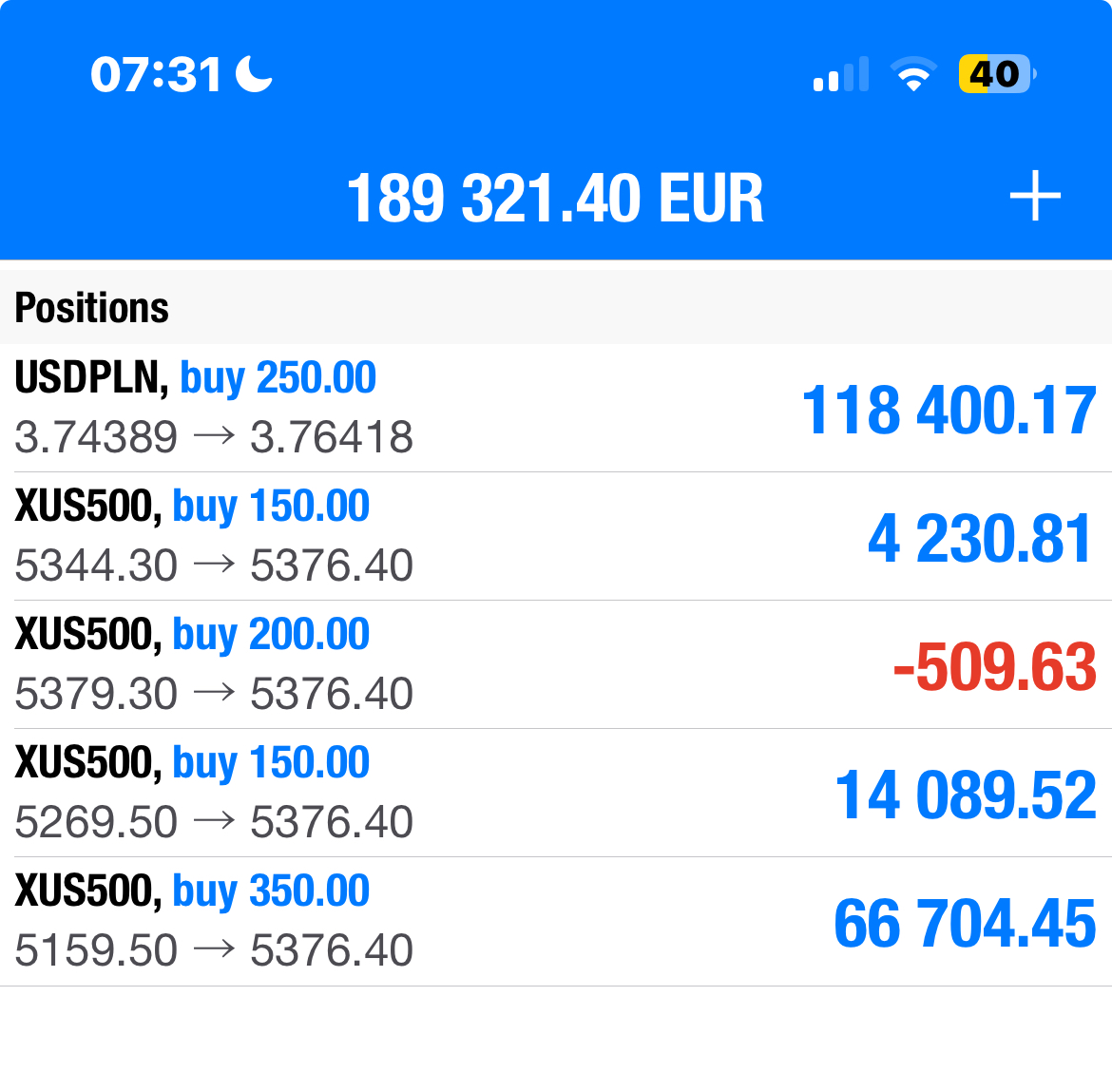Tap the Positions section header
Screen dimensions: 1112x1092
click(x=91, y=308)
